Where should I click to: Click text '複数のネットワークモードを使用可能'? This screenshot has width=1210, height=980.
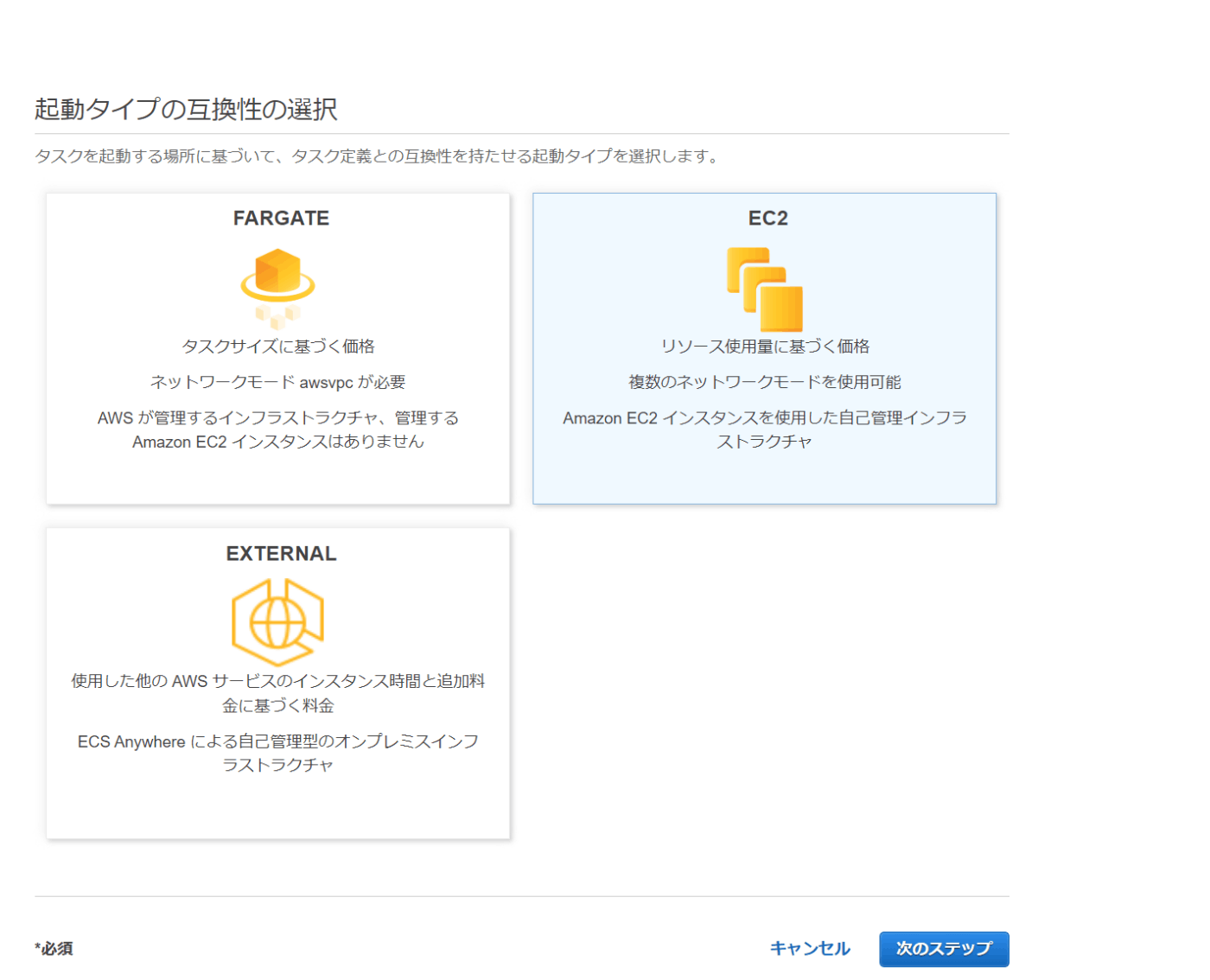765,382
